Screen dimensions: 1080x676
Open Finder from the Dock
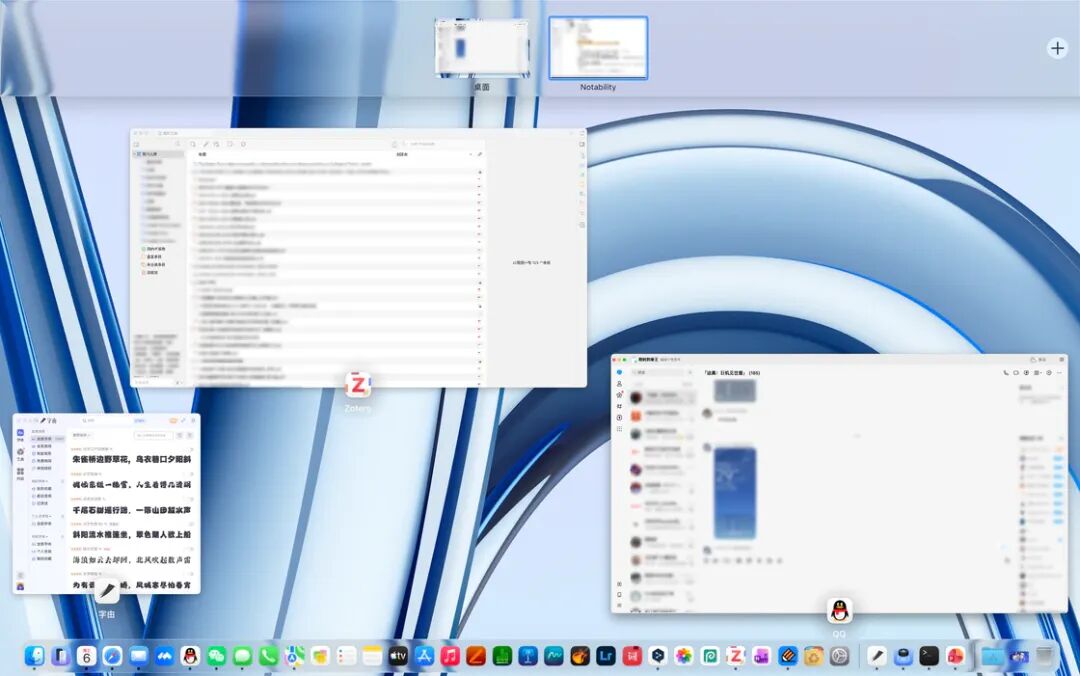[34, 656]
